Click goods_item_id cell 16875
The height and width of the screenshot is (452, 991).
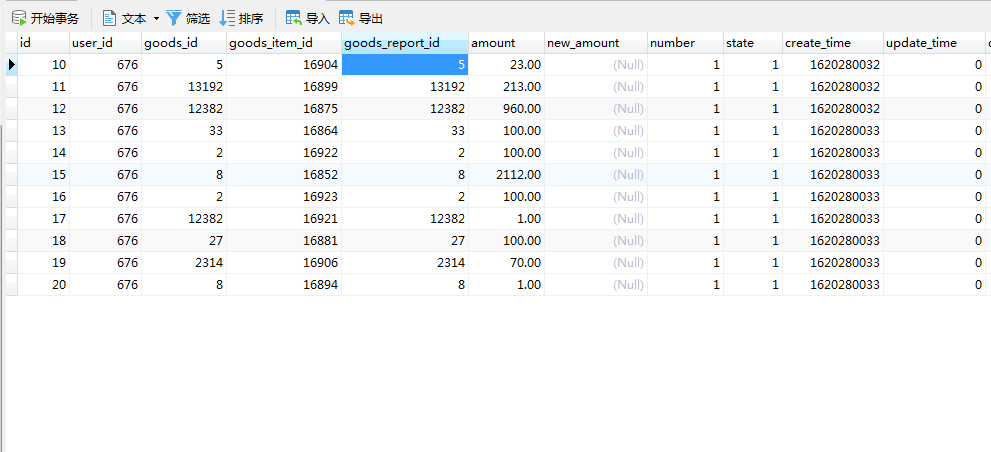click(284, 109)
